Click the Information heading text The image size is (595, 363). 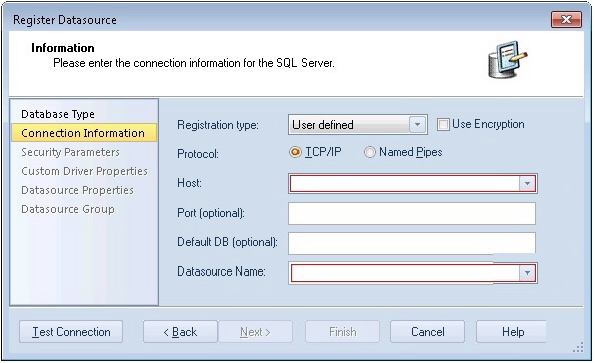click(x=63, y=48)
